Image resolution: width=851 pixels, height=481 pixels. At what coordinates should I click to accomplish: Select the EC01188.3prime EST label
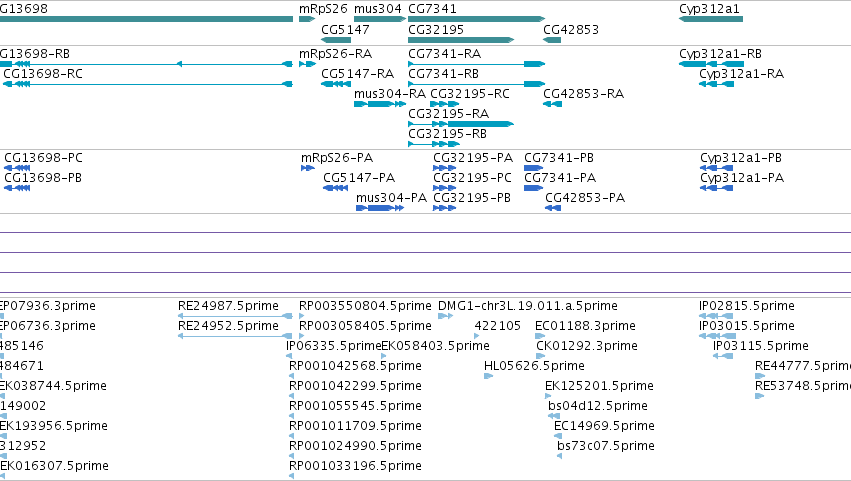585,326
